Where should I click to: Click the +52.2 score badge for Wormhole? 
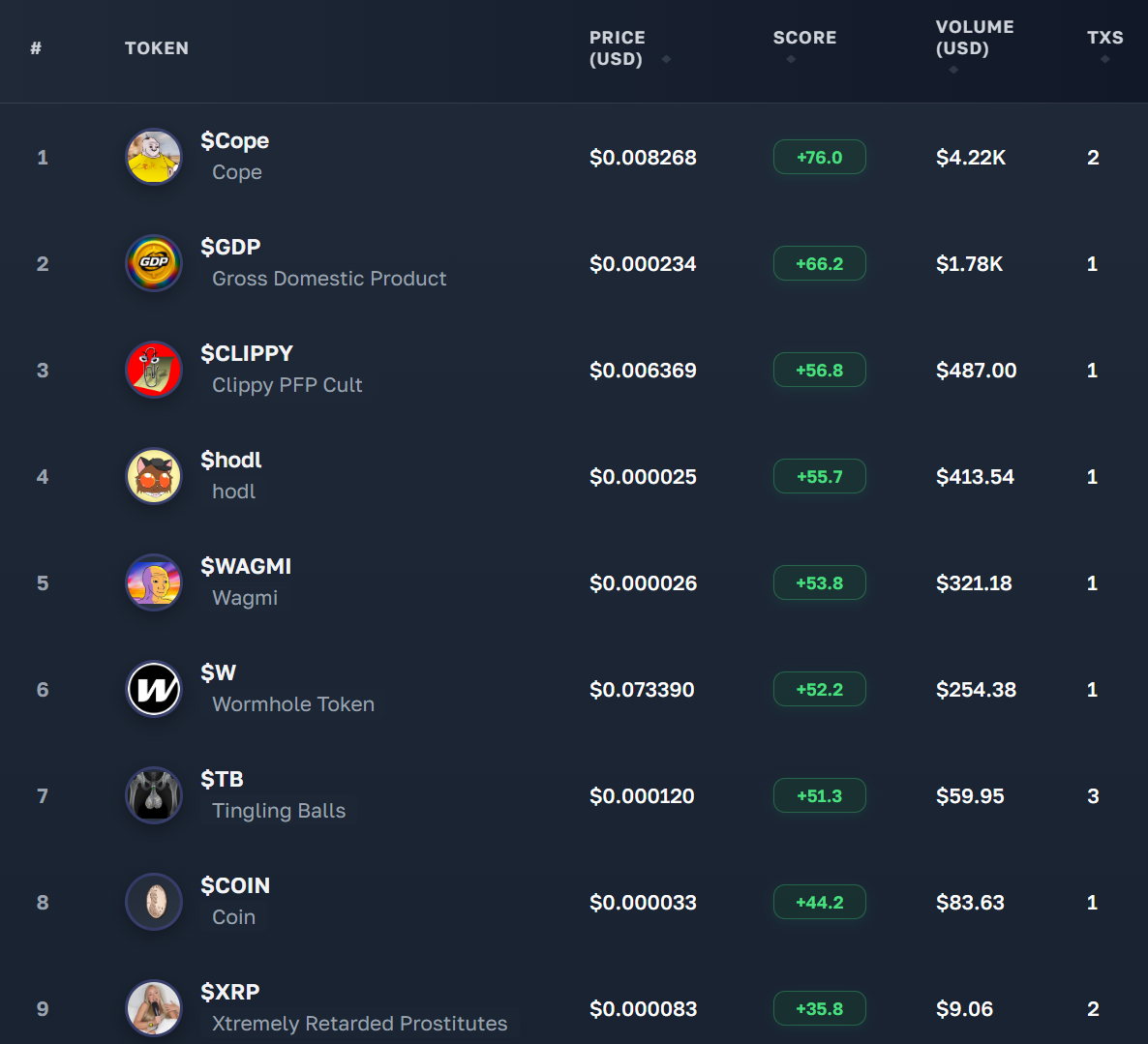(x=819, y=690)
